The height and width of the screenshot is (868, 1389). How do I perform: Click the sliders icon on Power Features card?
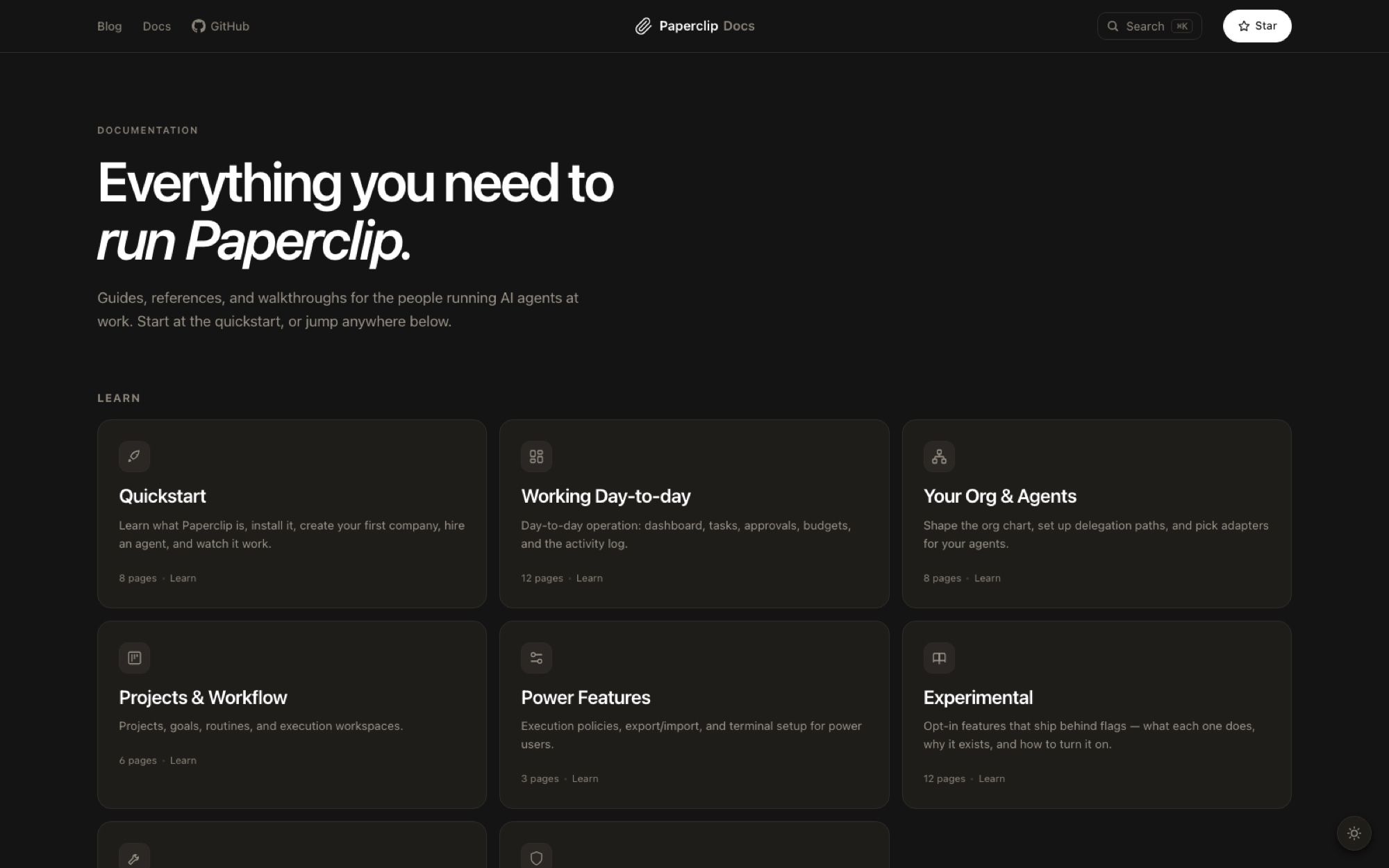click(x=536, y=658)
